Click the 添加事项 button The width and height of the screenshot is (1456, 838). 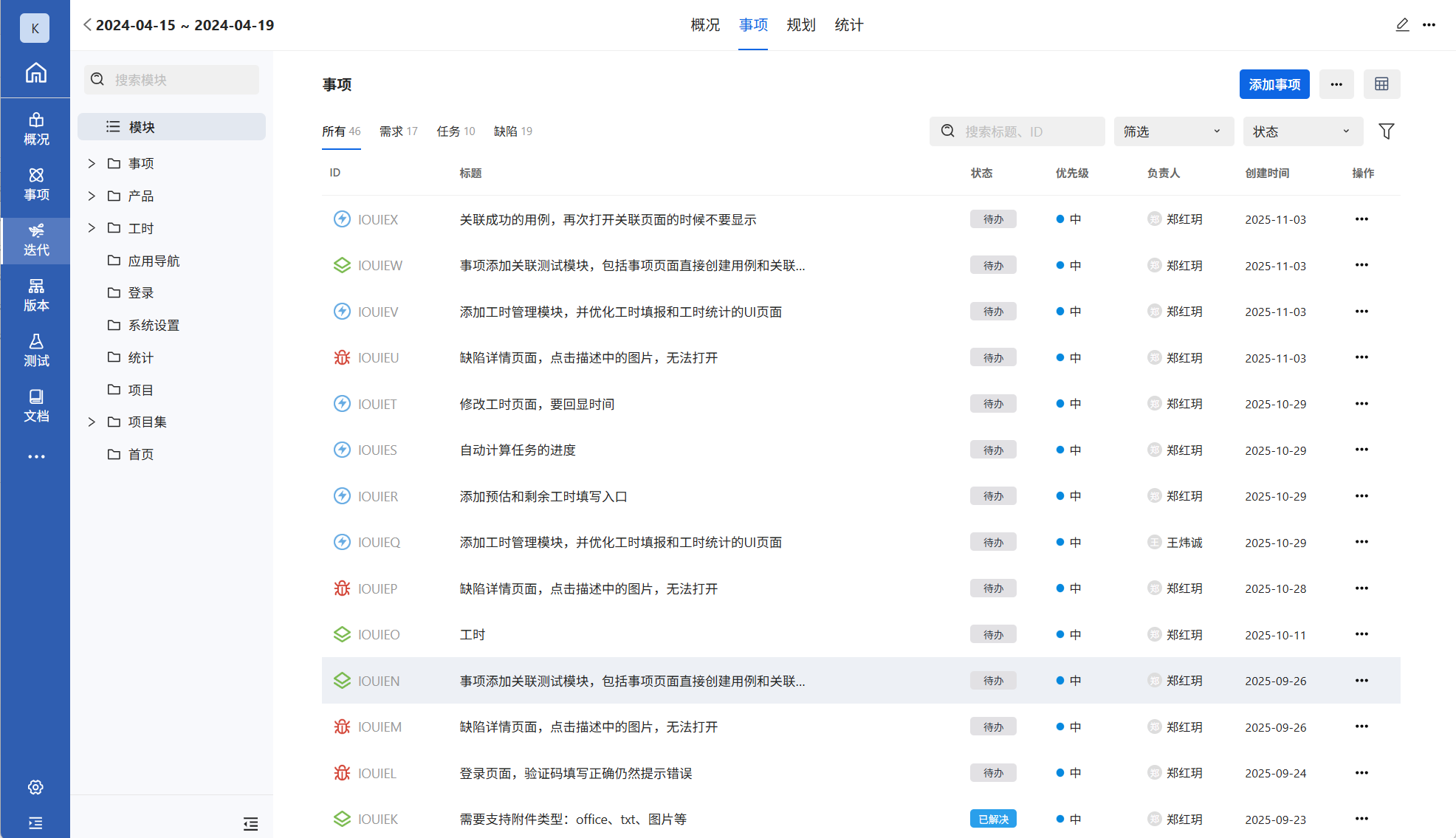(x=1274, y=84)
